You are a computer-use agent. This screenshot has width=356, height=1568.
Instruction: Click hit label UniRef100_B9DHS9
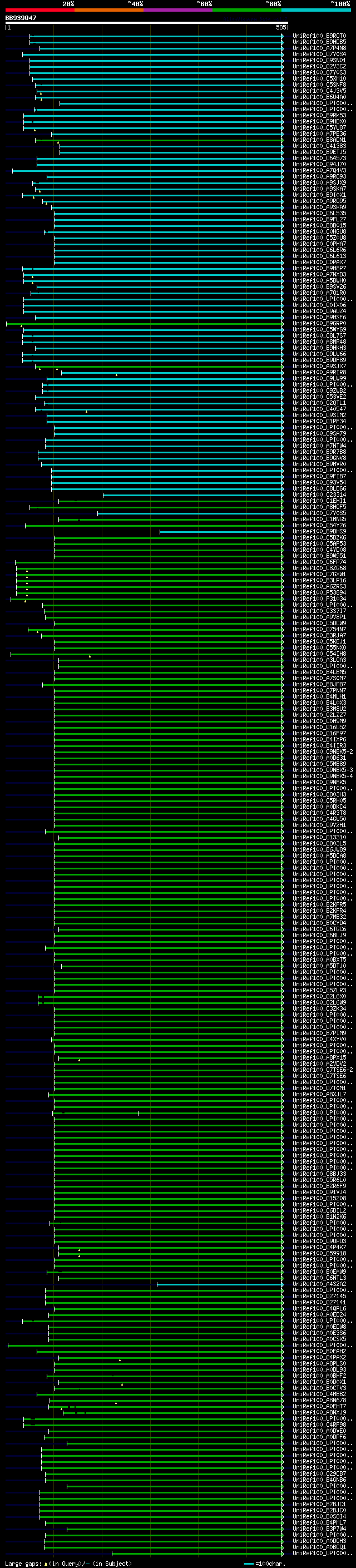point(319,531)
